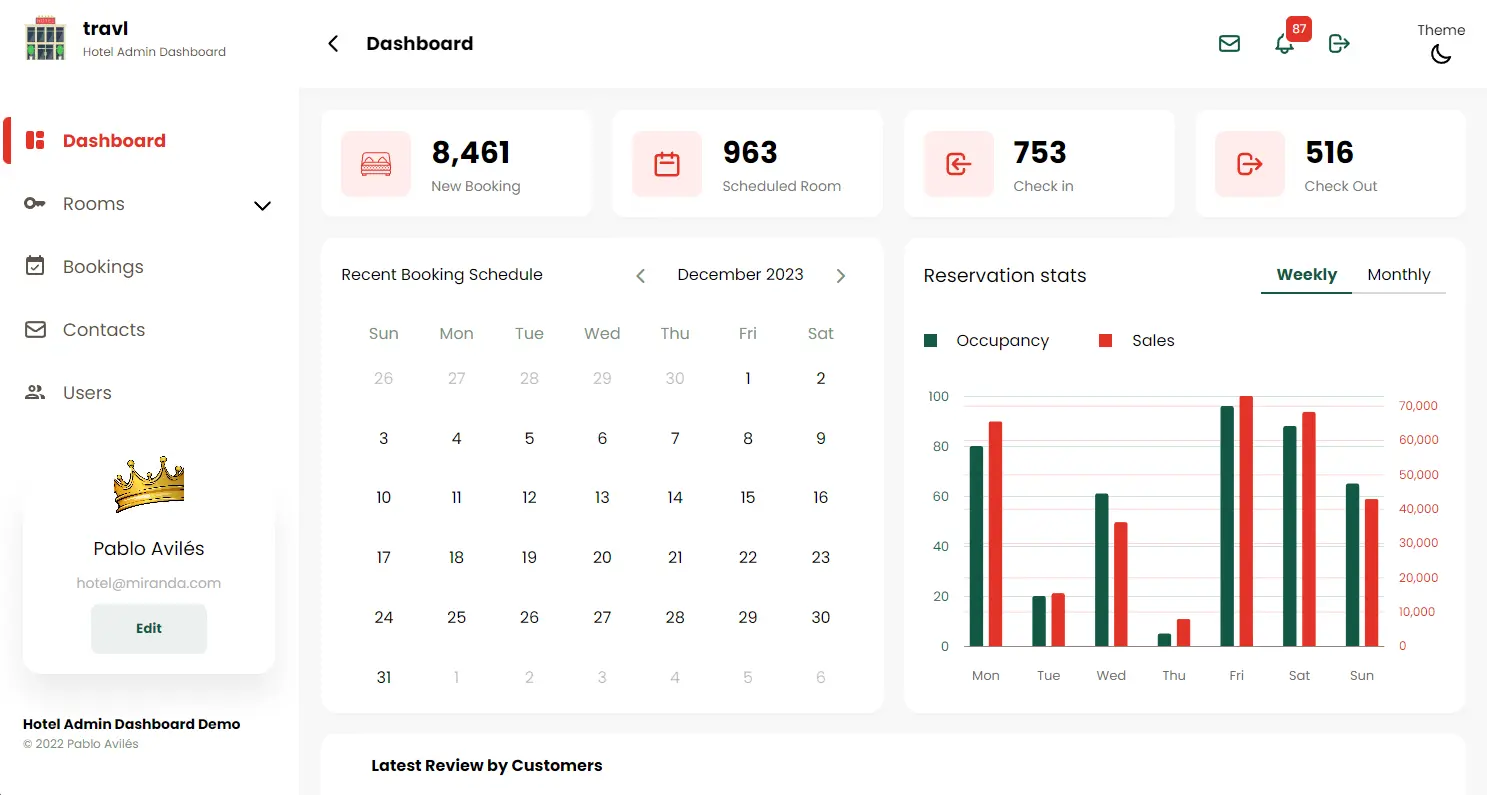
Task: Open Bookings in the sidebar
Action: point(103,267)
